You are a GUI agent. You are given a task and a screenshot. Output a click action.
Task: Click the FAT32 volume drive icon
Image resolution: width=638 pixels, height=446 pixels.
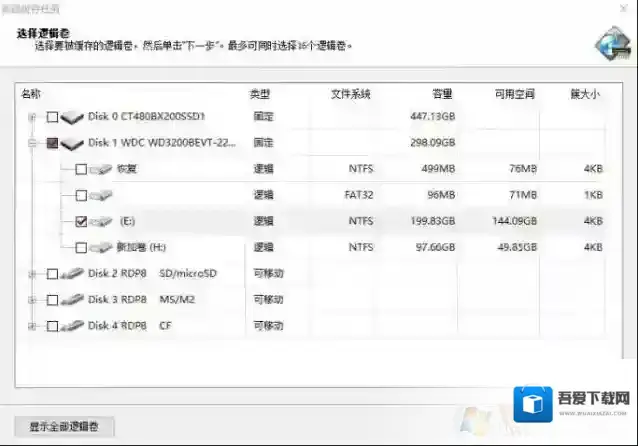pyautogui.click(x=101, y=195)
